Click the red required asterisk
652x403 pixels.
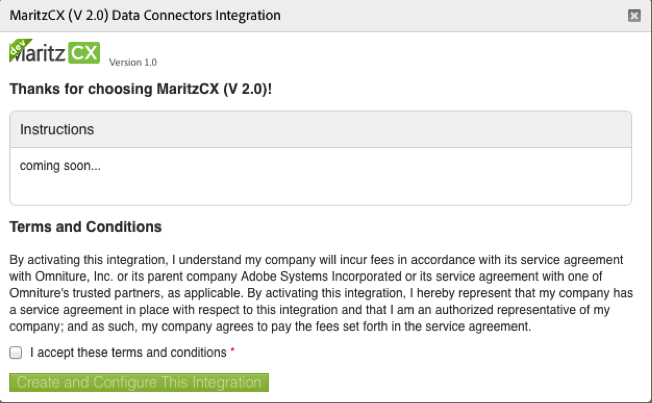232,350
